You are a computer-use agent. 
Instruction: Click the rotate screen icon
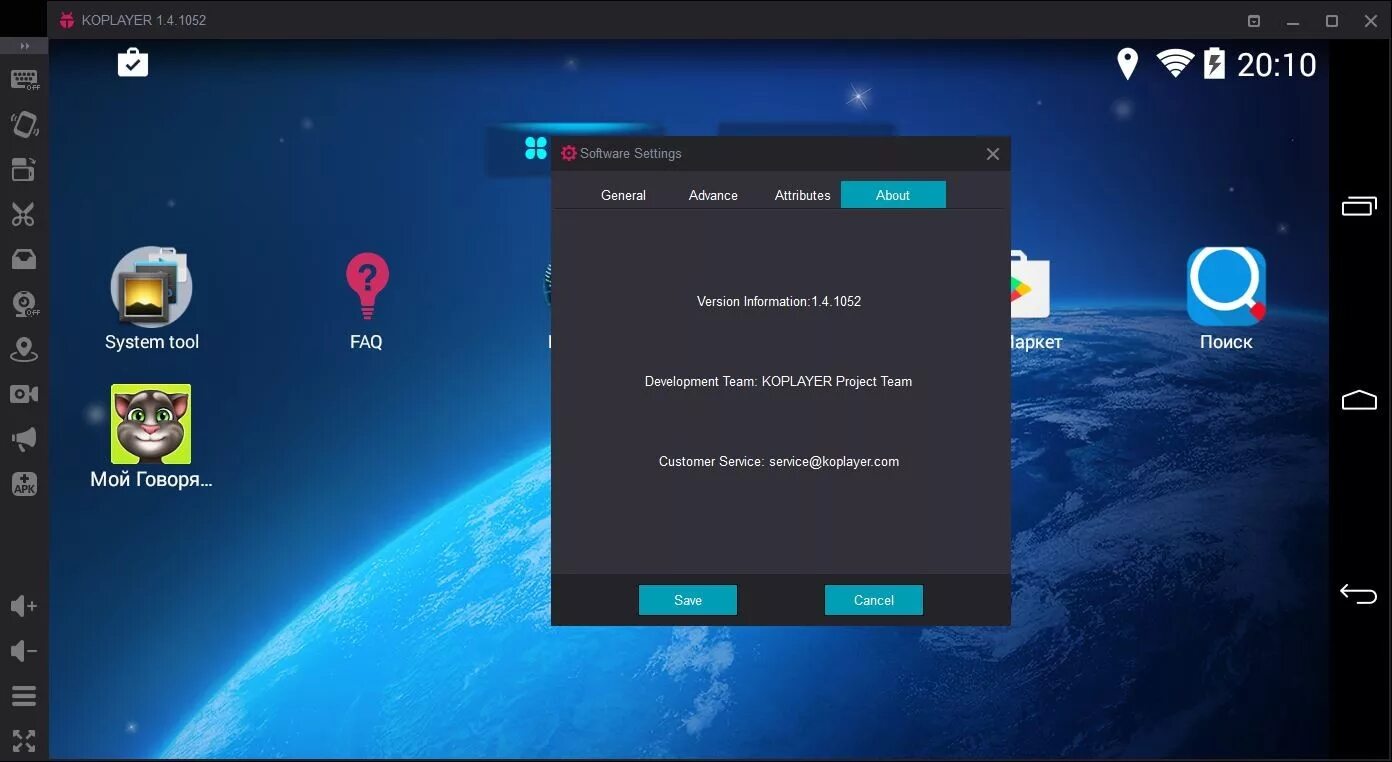[x=24, y=169]
